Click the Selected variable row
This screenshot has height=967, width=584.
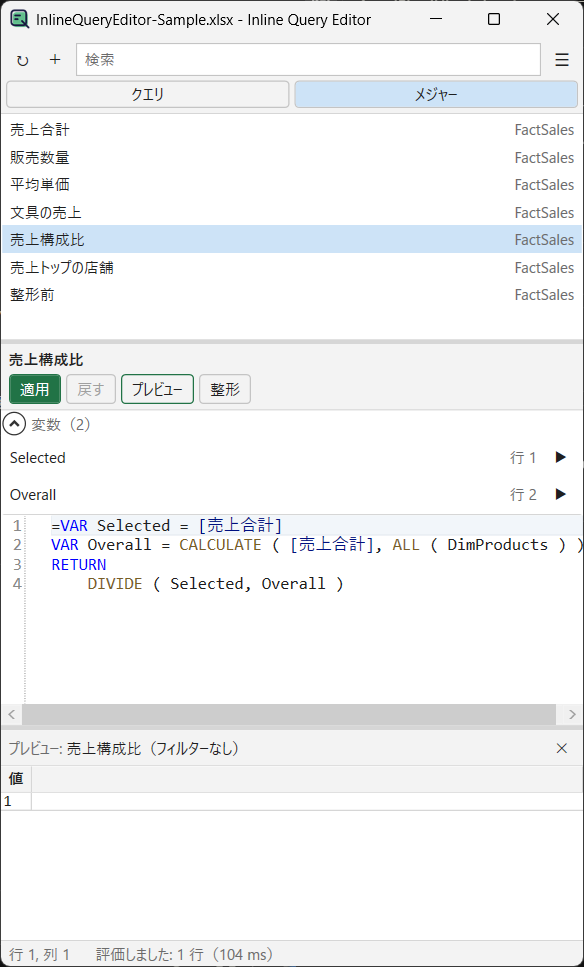coord(292,458)
